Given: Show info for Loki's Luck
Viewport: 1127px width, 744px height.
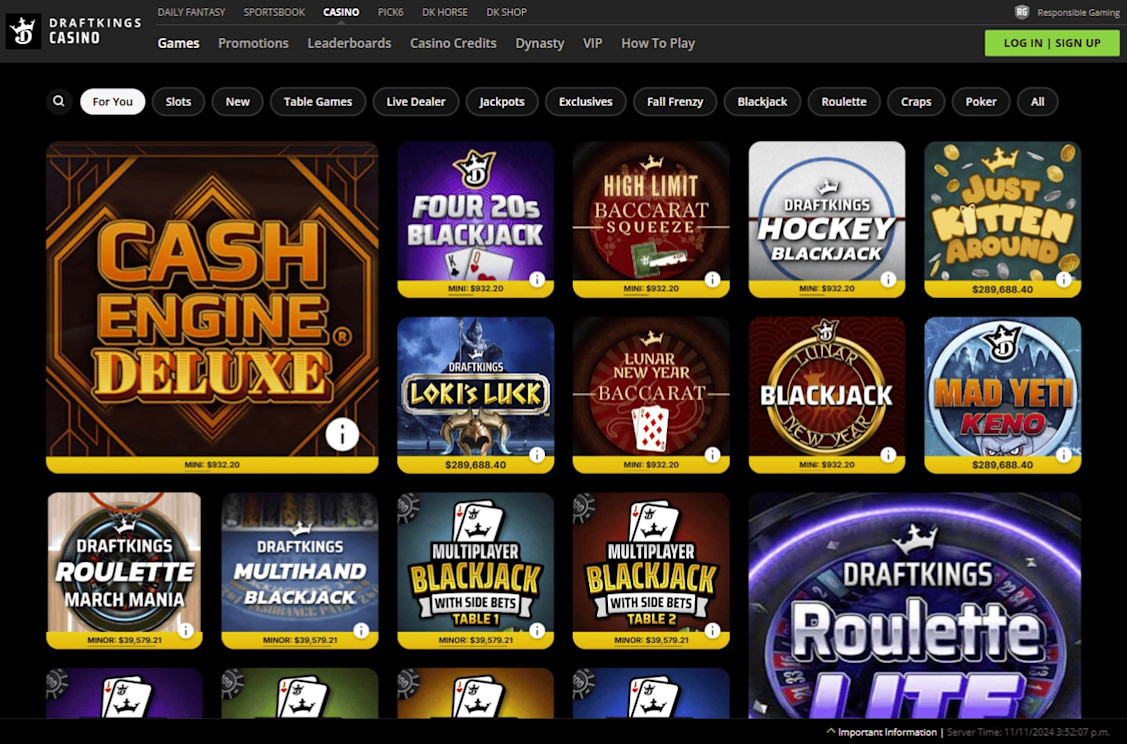Looking at the screenshot, I should click(x=537, y=455).
